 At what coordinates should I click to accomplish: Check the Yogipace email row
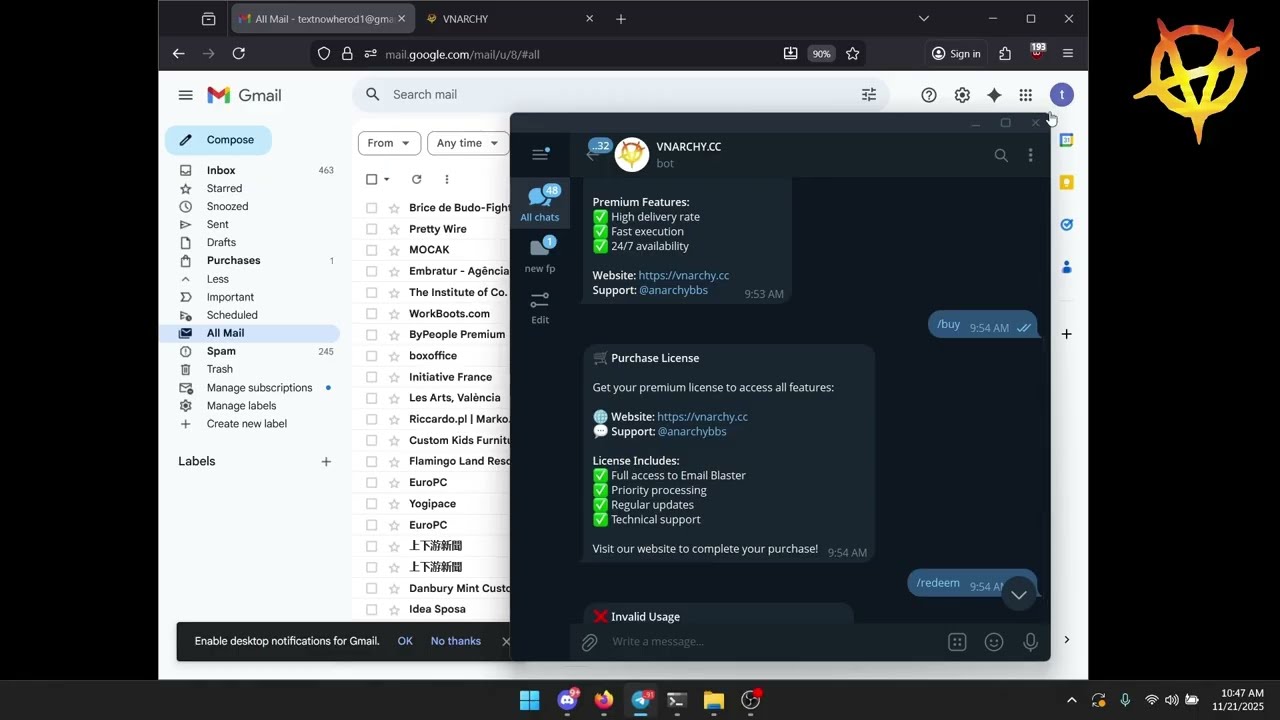click(372, 504)
